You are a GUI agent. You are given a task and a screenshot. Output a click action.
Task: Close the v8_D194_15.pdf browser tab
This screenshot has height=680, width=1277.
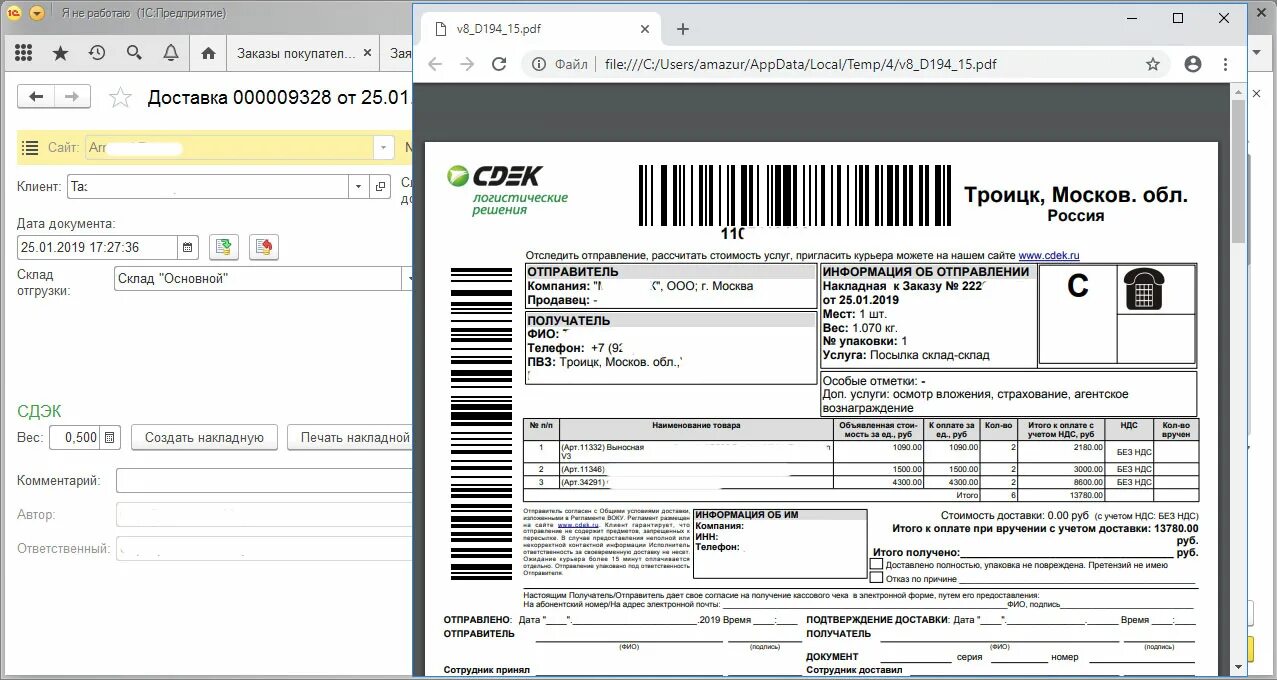point(646,29)
